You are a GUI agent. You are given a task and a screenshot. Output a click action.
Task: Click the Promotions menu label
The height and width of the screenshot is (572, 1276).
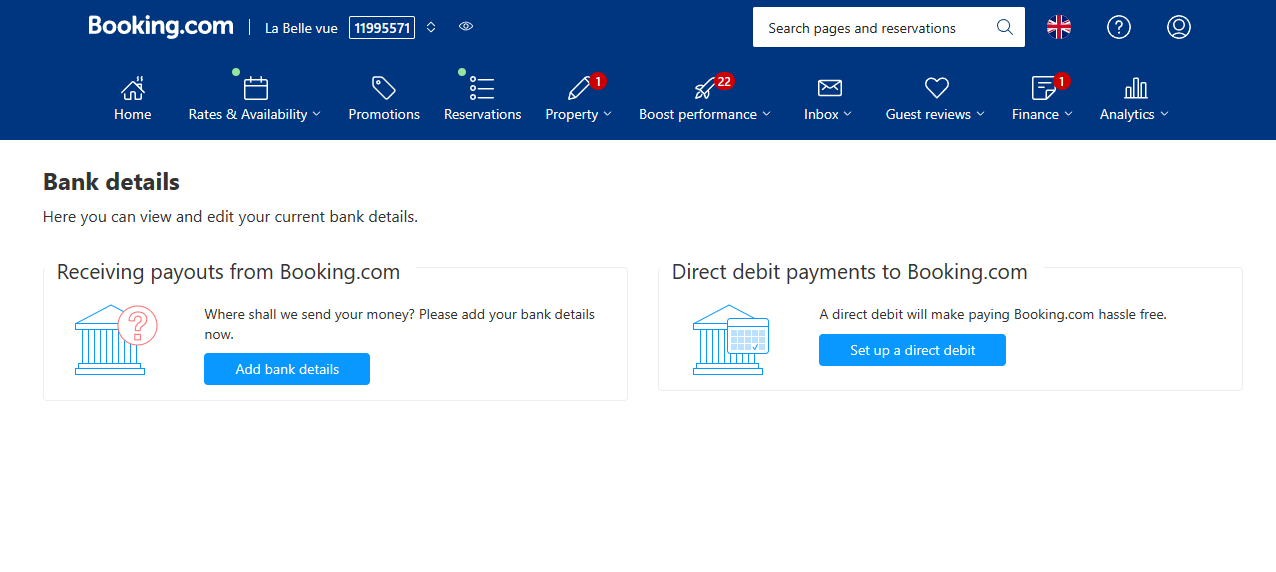point(384,114)
